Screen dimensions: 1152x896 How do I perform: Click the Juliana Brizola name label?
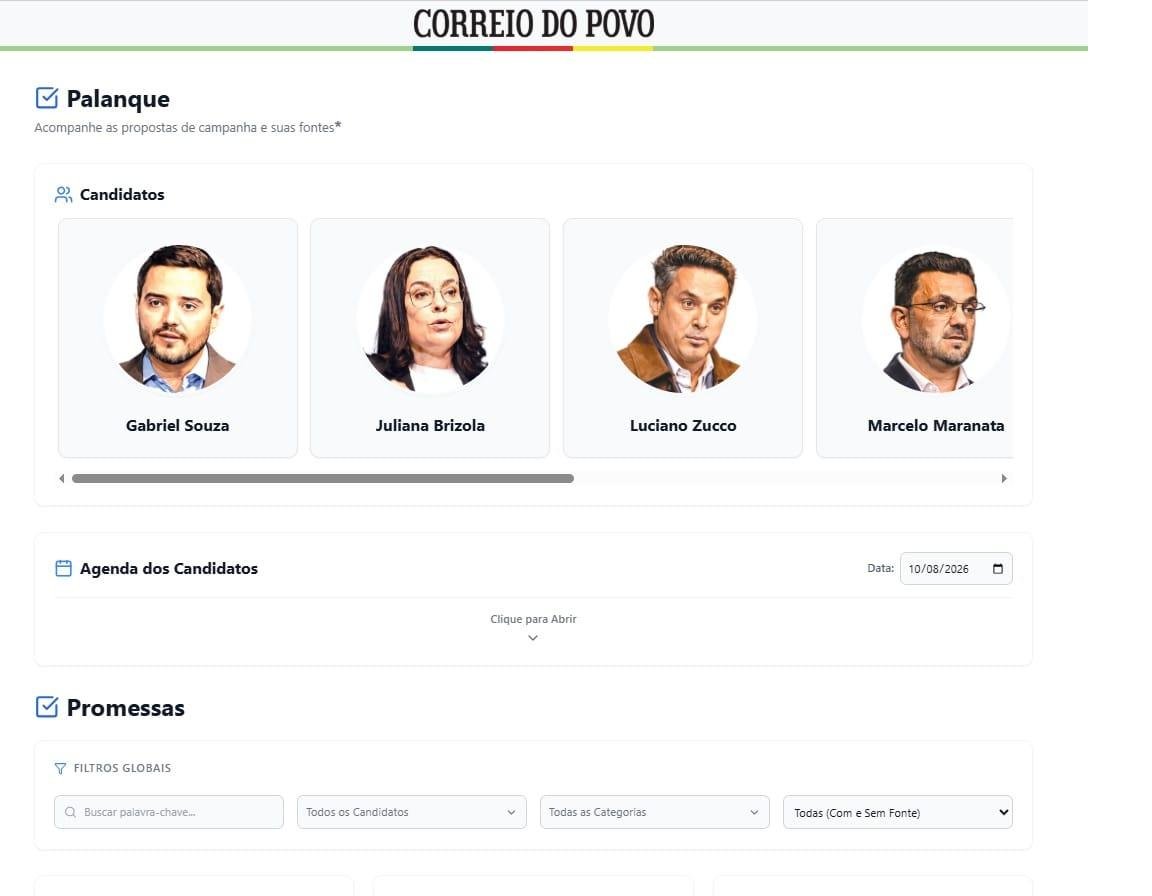coord(430,425)
